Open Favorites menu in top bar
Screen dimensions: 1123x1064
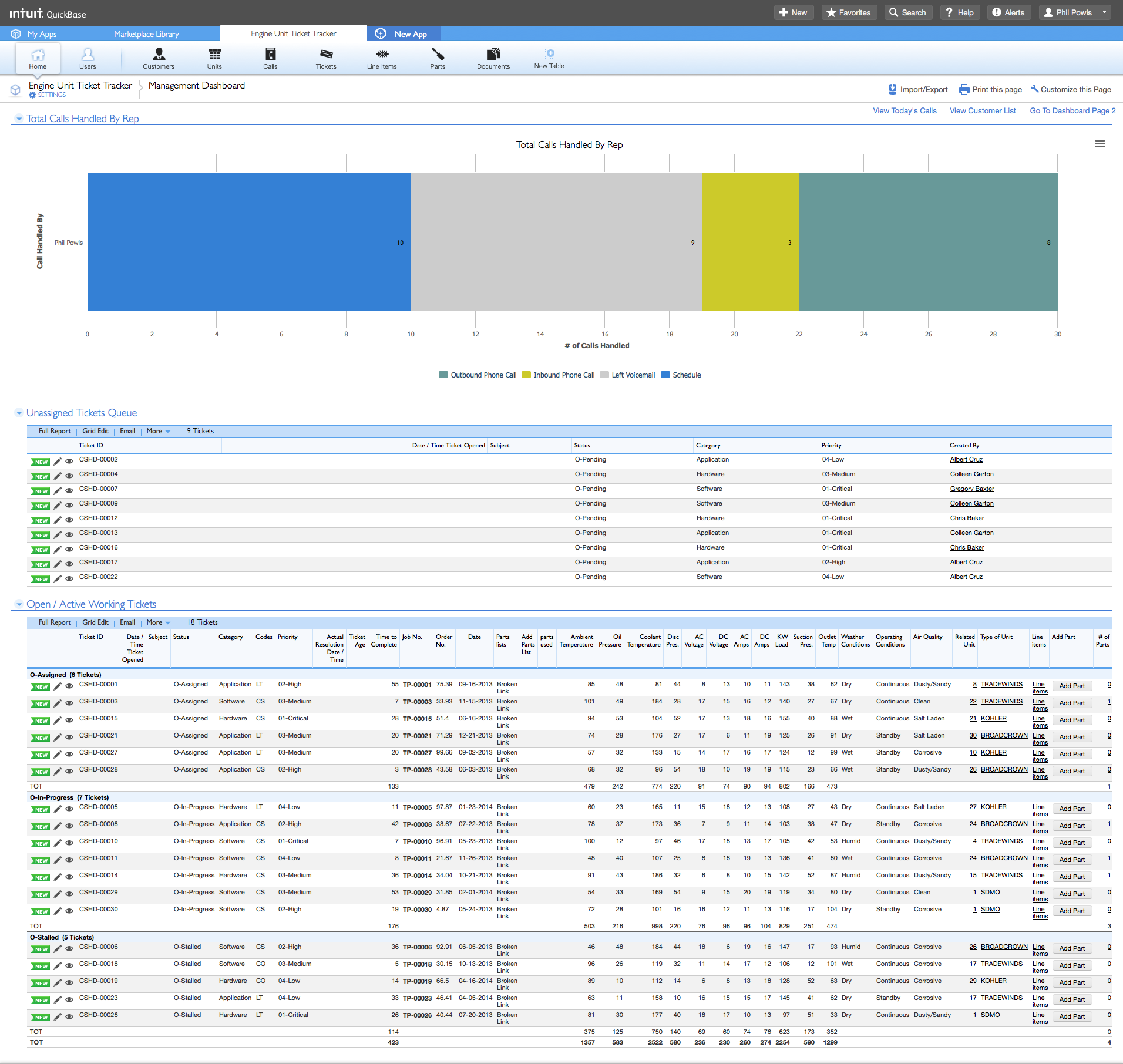click(849, 12)
